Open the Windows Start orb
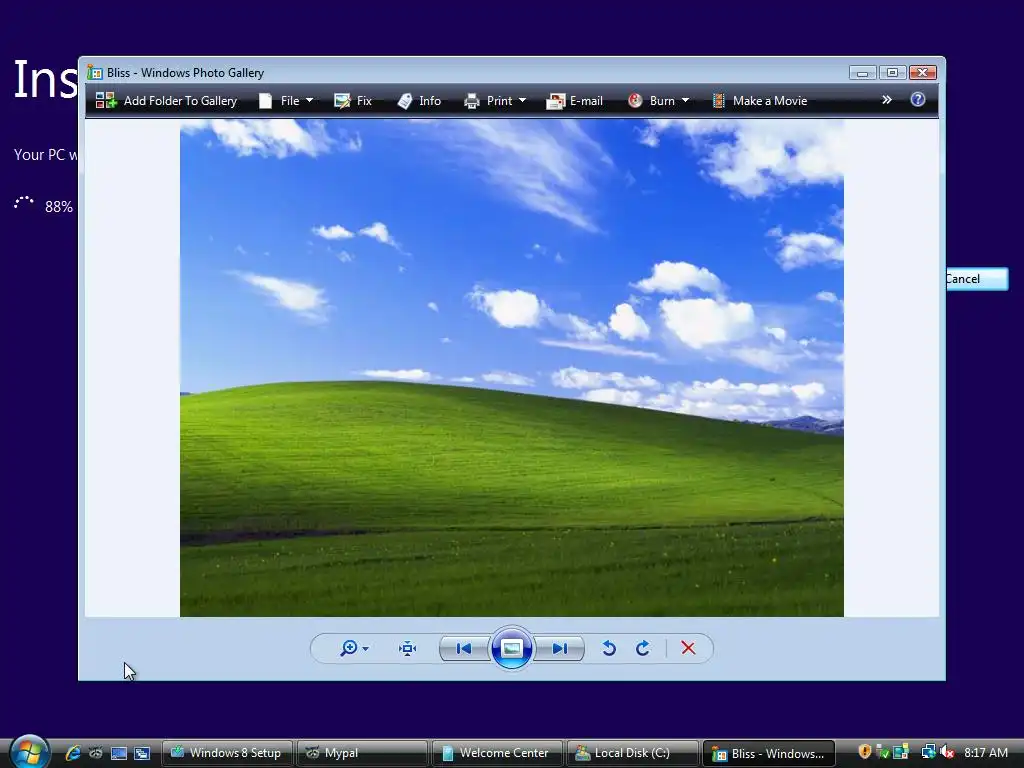Screen dimensions: 1024x768 (29, 752)
